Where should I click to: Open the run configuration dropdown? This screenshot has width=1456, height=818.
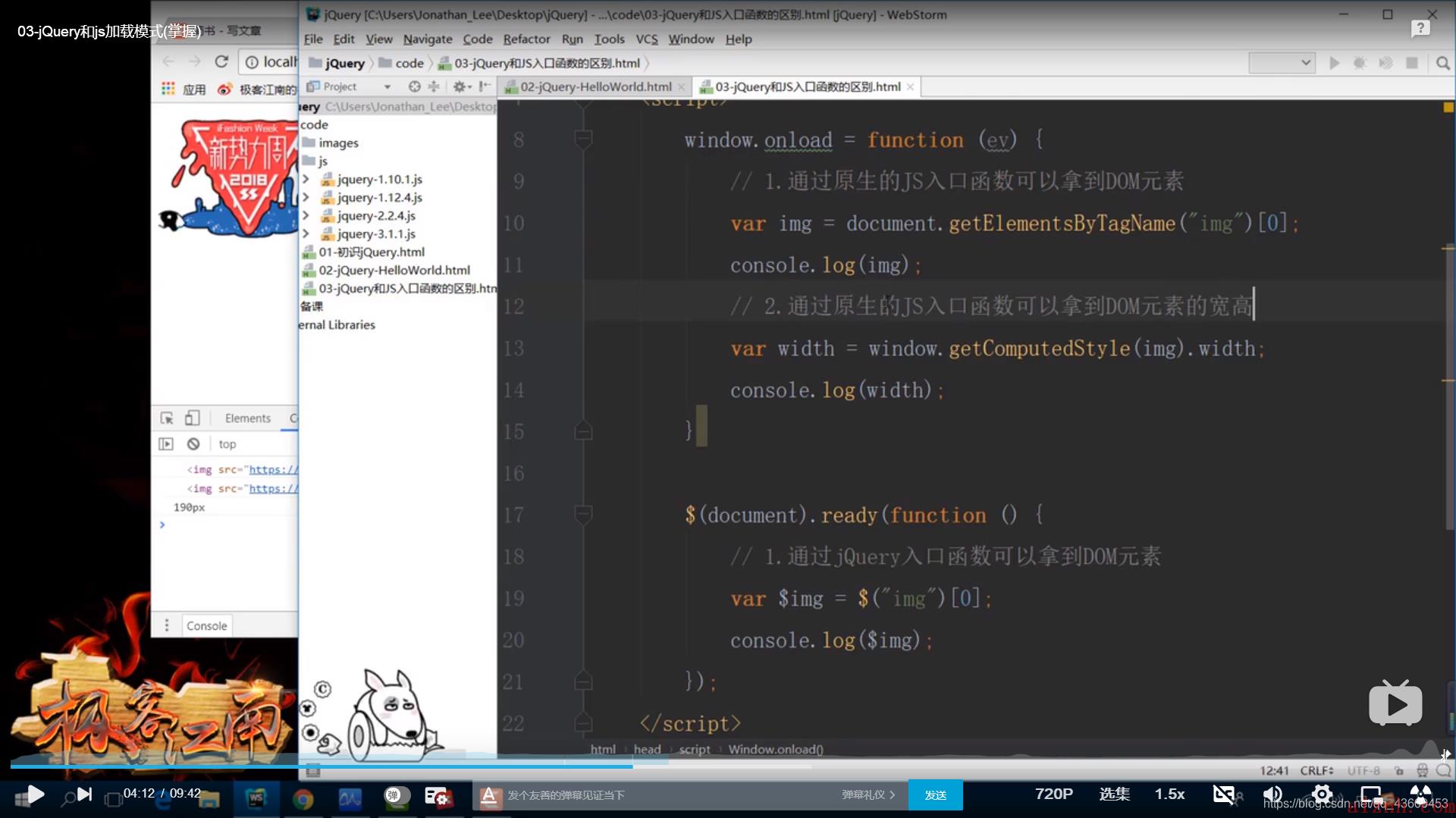click(x=1282, y=63)
